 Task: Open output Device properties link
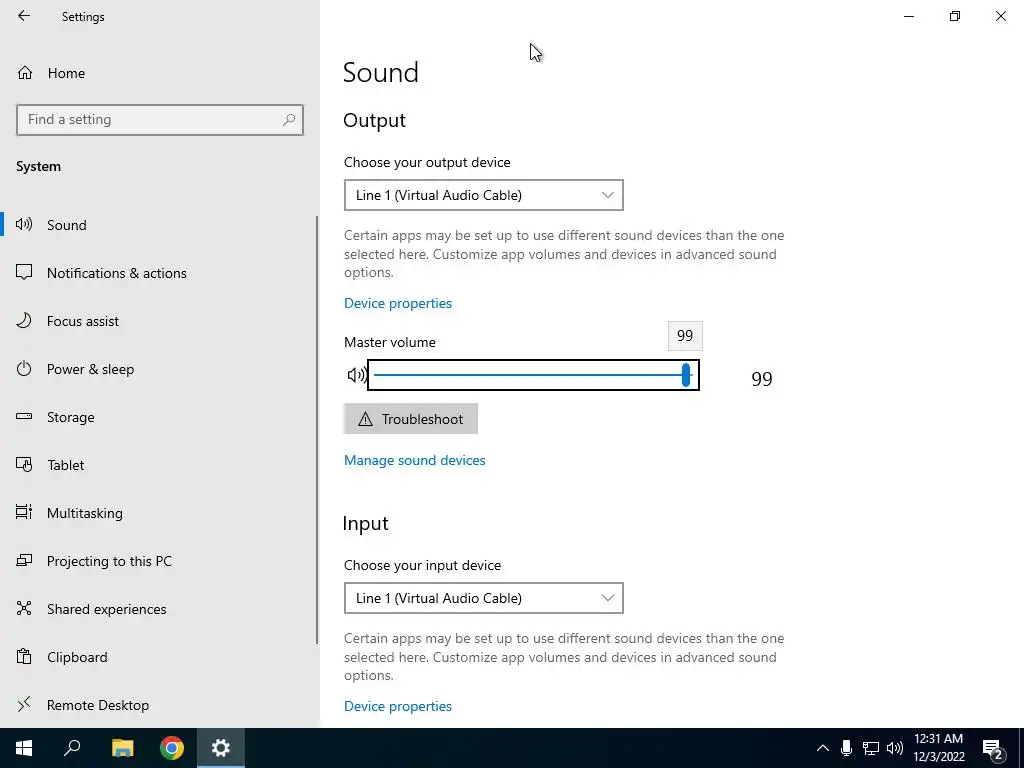pos(398,303)
